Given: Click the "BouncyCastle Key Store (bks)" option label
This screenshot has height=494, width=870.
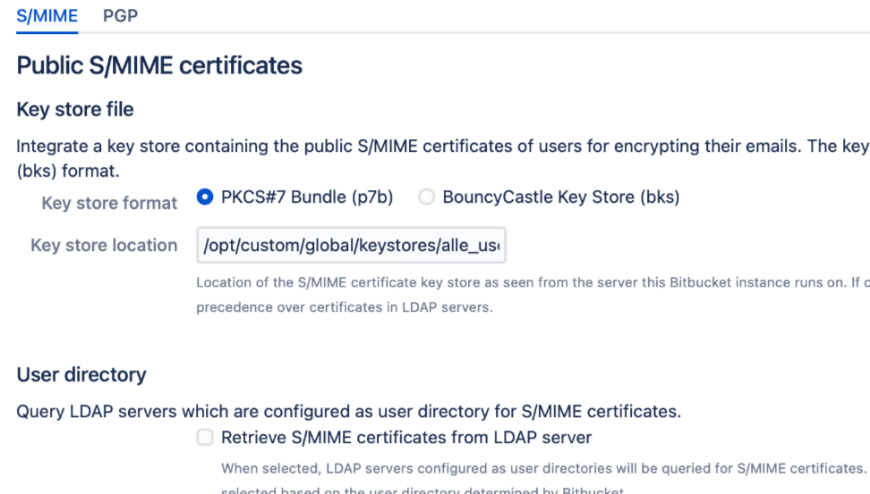Looking at the screenshot, I should coord(561,198).
